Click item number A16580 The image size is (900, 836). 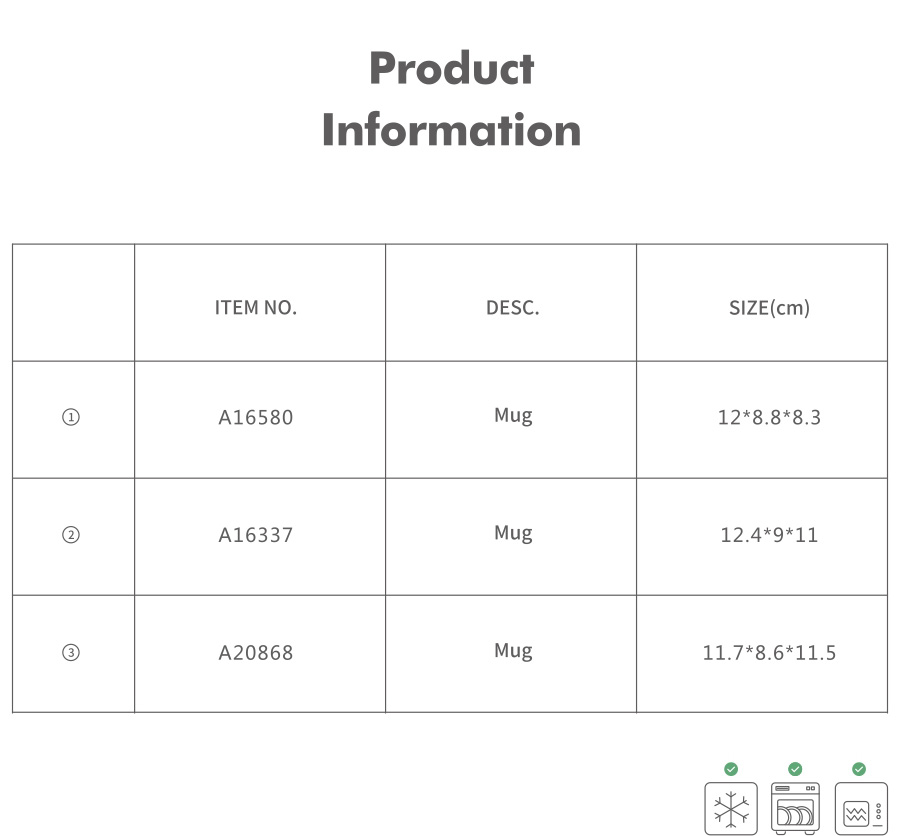256,417
